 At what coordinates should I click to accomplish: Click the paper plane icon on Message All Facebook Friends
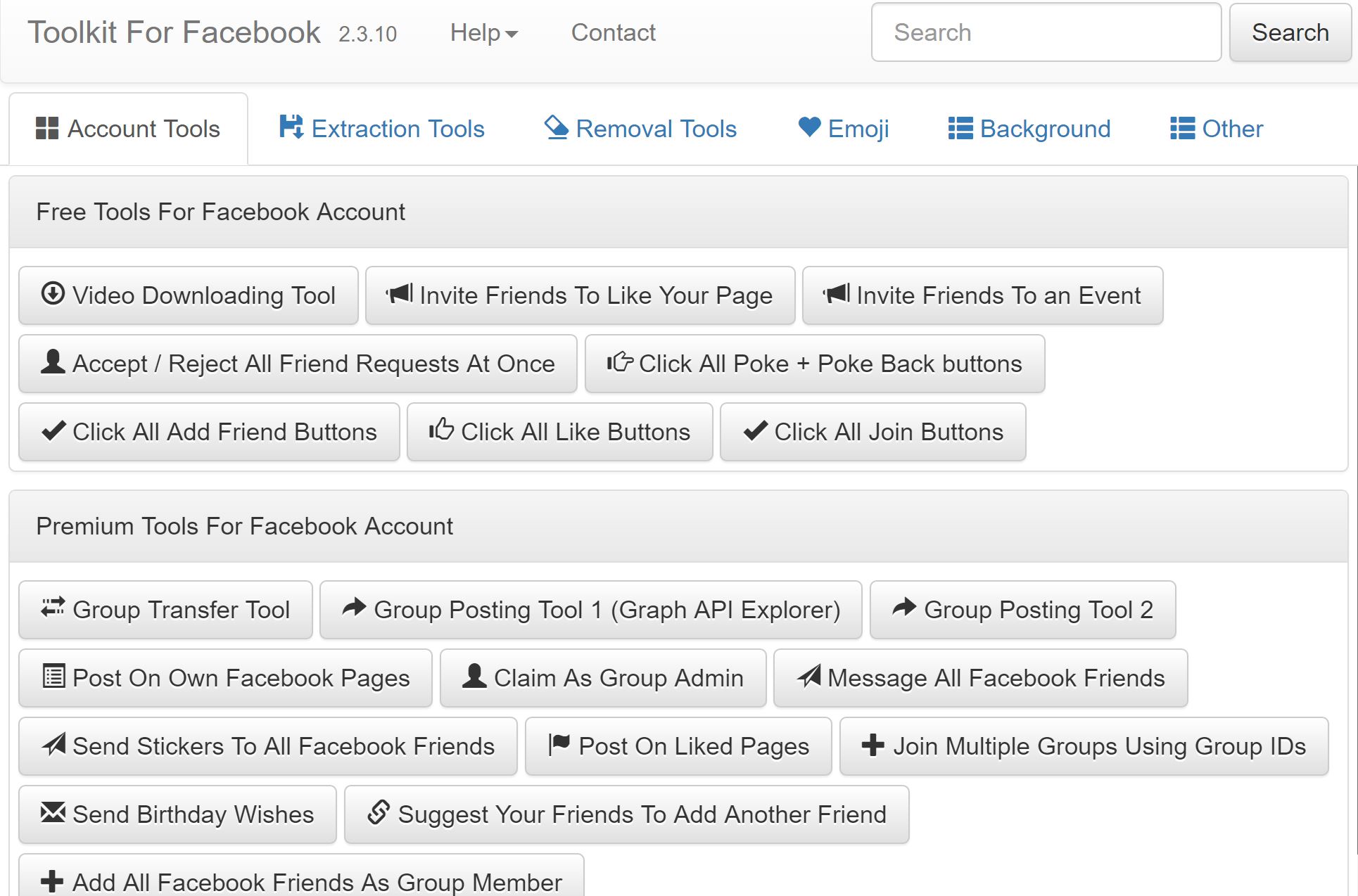tap(809, 676)
